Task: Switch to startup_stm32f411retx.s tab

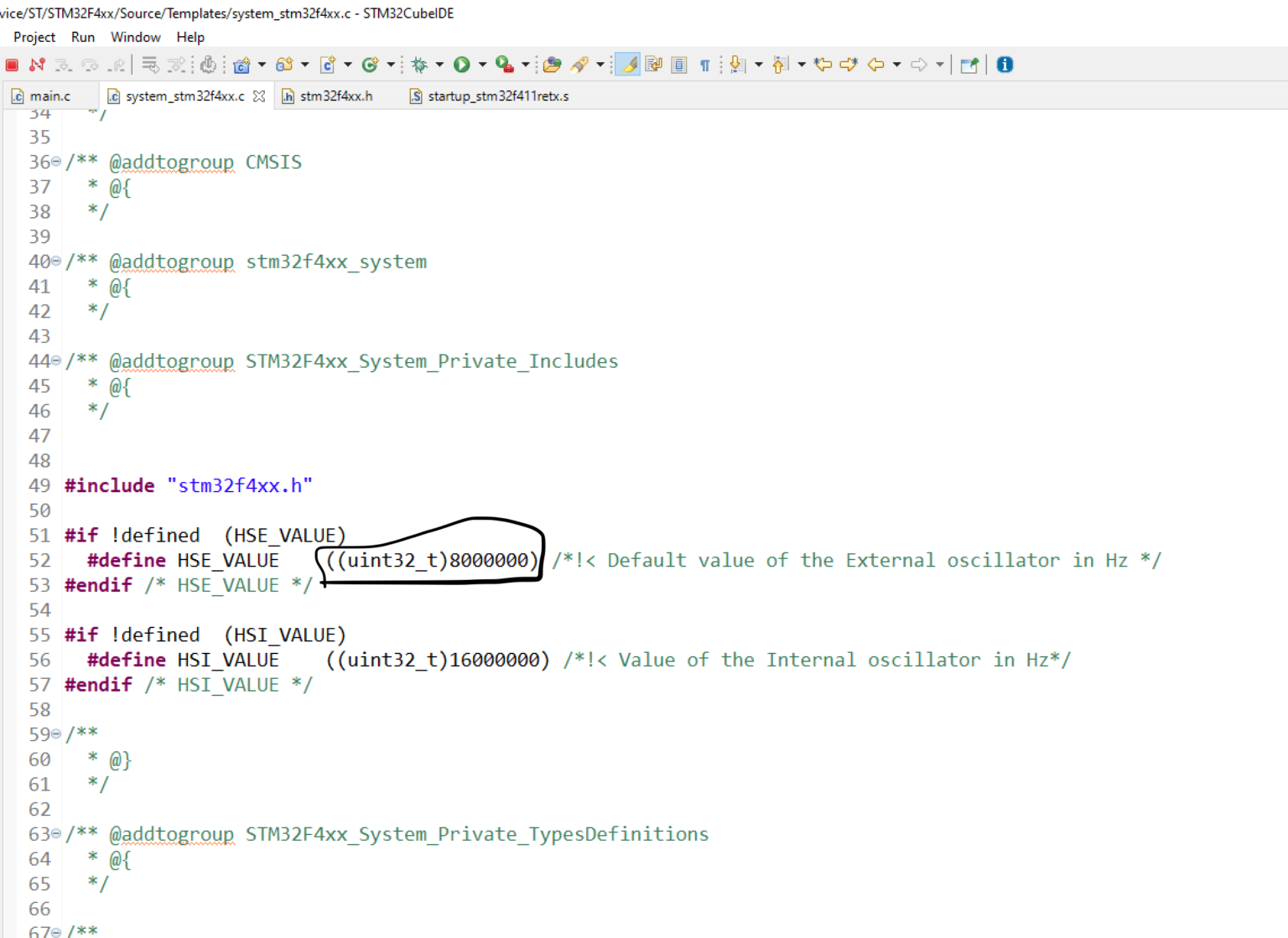Action: (497, 96)
